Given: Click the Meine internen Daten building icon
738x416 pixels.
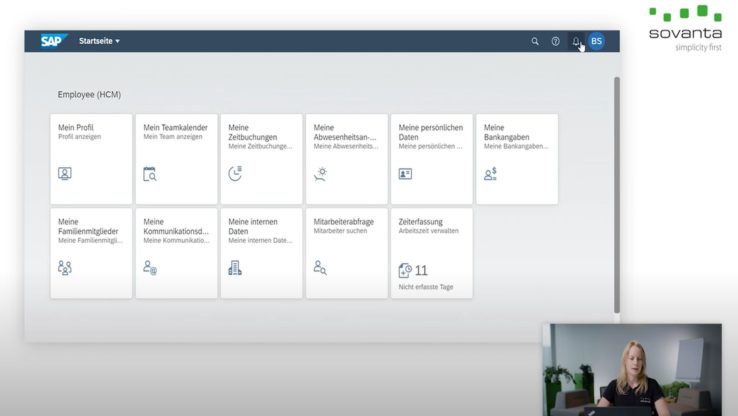Looking at the screenshot, I should pyautogui.click(x=235, y=267).
